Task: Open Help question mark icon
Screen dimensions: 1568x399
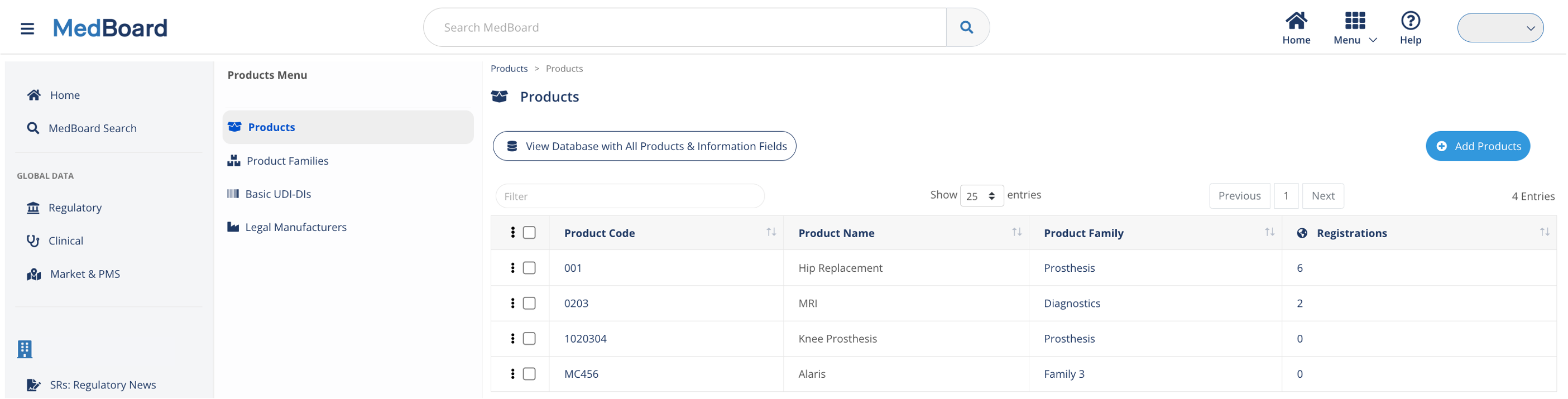Action: point(1412,21)
